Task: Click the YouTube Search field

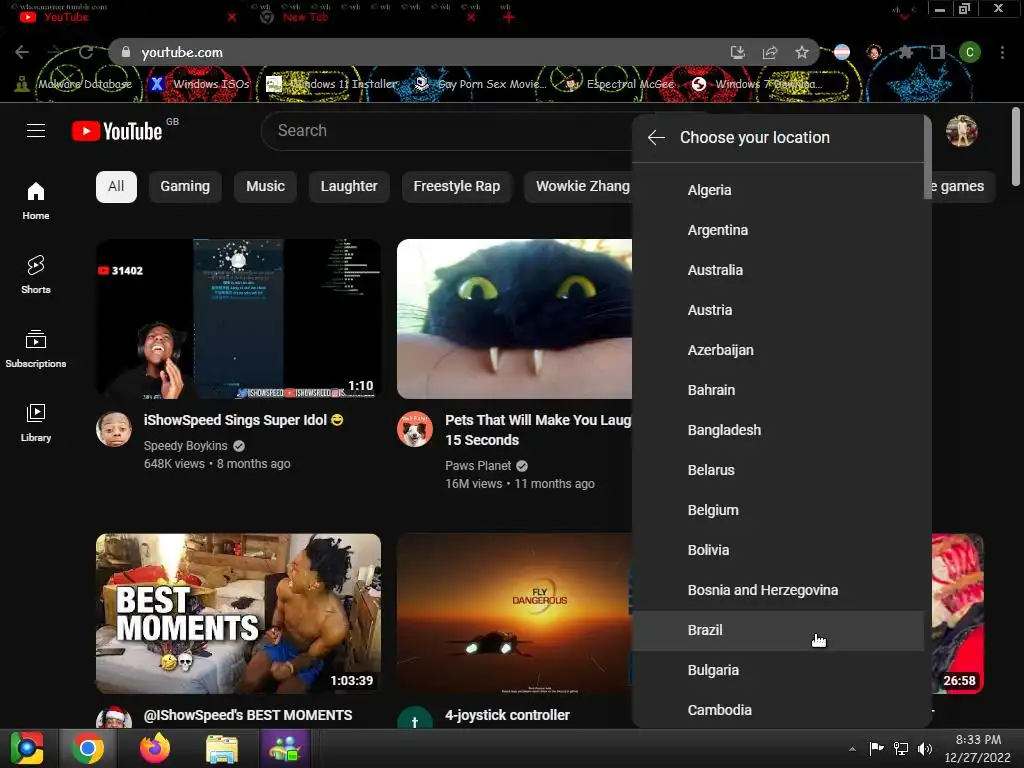Action: click(447, 131)
